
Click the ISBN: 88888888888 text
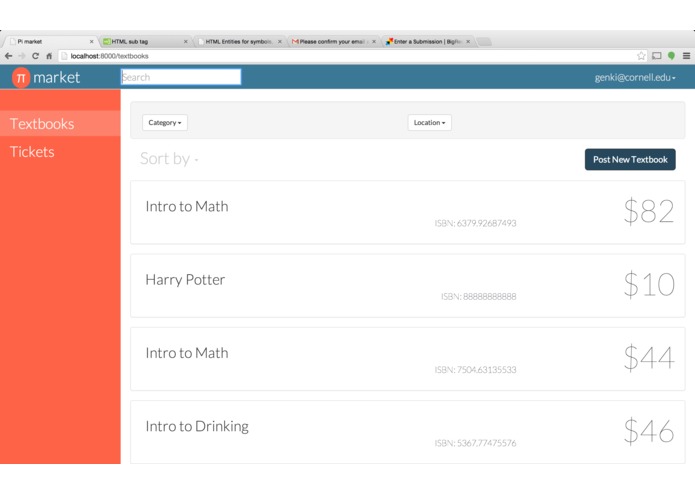point(478,296)
